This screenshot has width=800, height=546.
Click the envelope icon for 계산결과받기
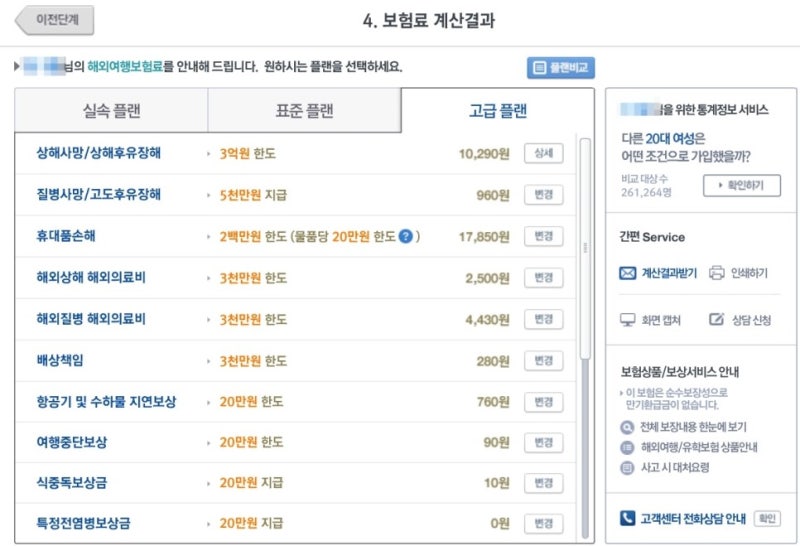(x=628, y=272)
